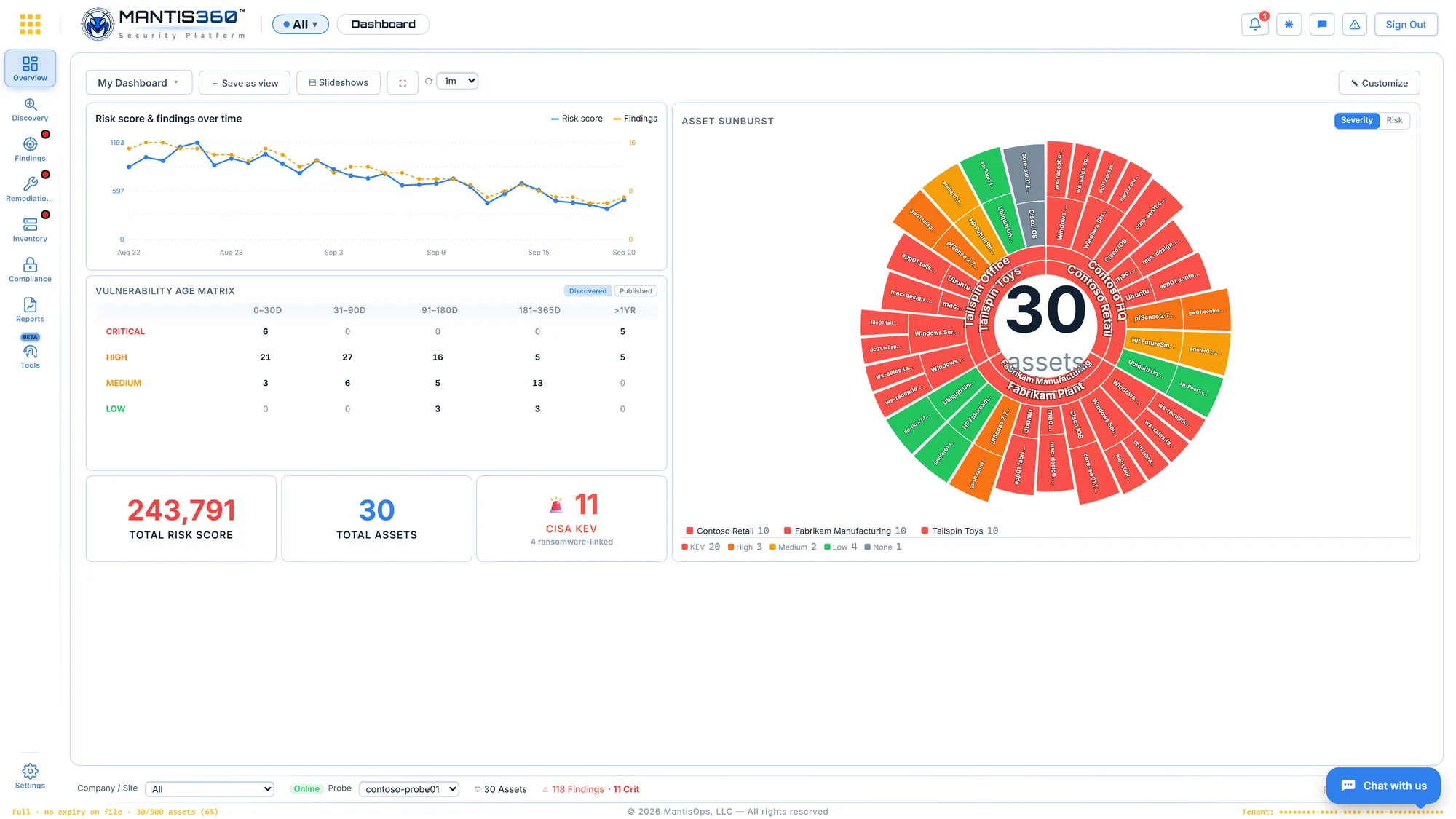Switch sunburst to Risk mode
Image resolution: width=1456 pixels, height=819 pixels.
point(1394,120)
